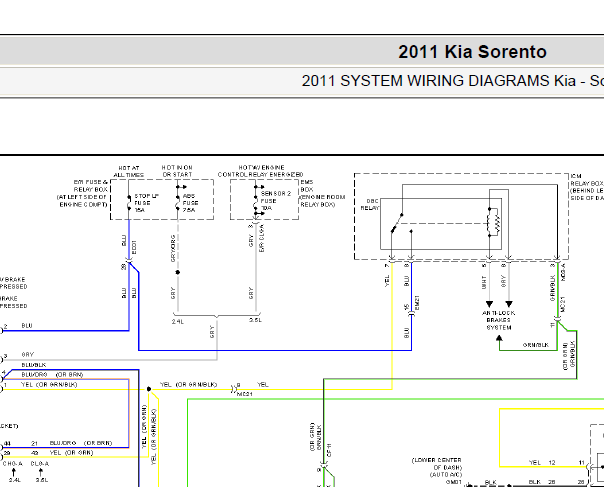Screen dimensions: 604x487
Task: Select the "M02-A" connector label
Action: 563,272
